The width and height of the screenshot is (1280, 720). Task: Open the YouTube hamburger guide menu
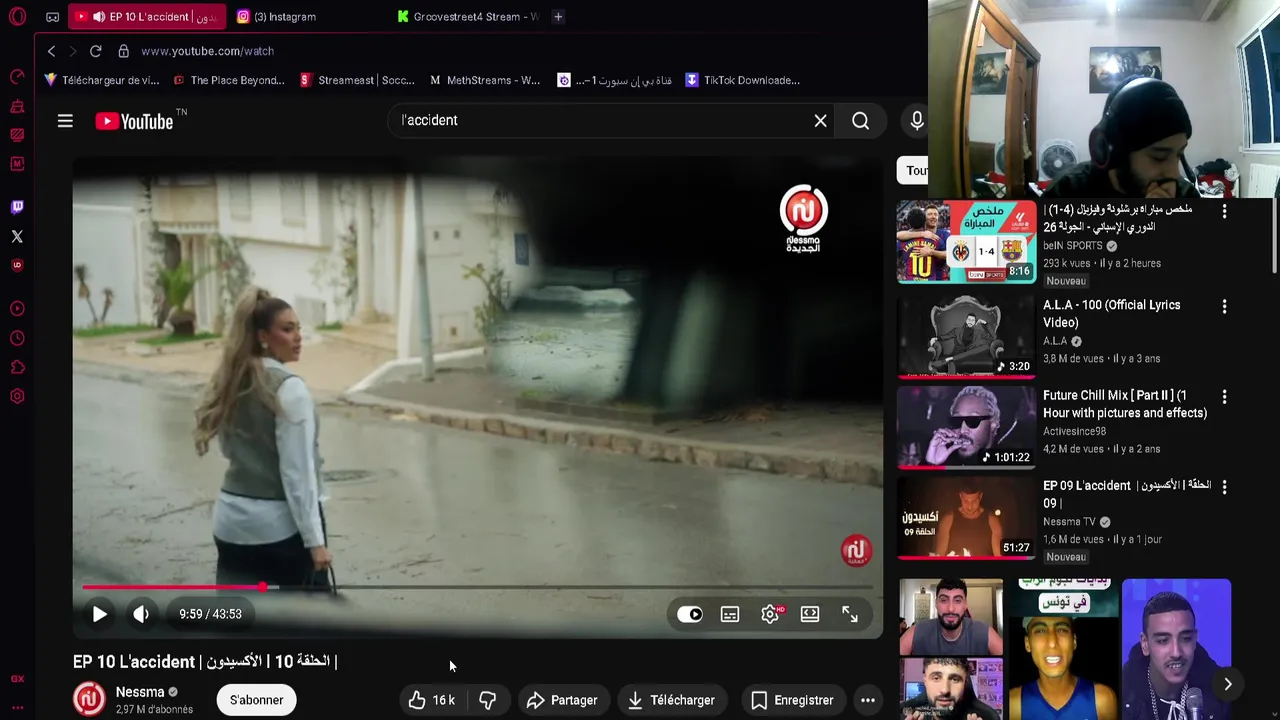65,121
